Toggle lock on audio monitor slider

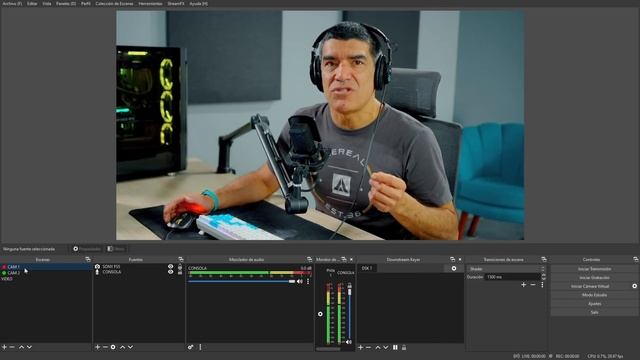pos(349,286)
